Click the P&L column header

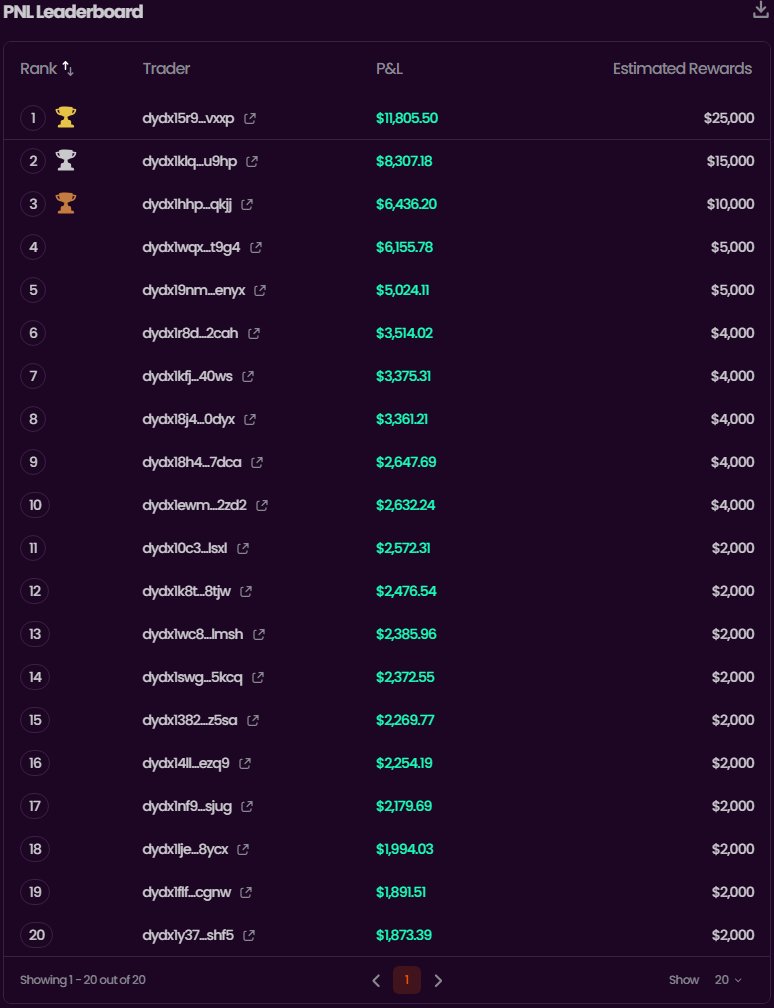pyautogui.click(x=389, y=69)
